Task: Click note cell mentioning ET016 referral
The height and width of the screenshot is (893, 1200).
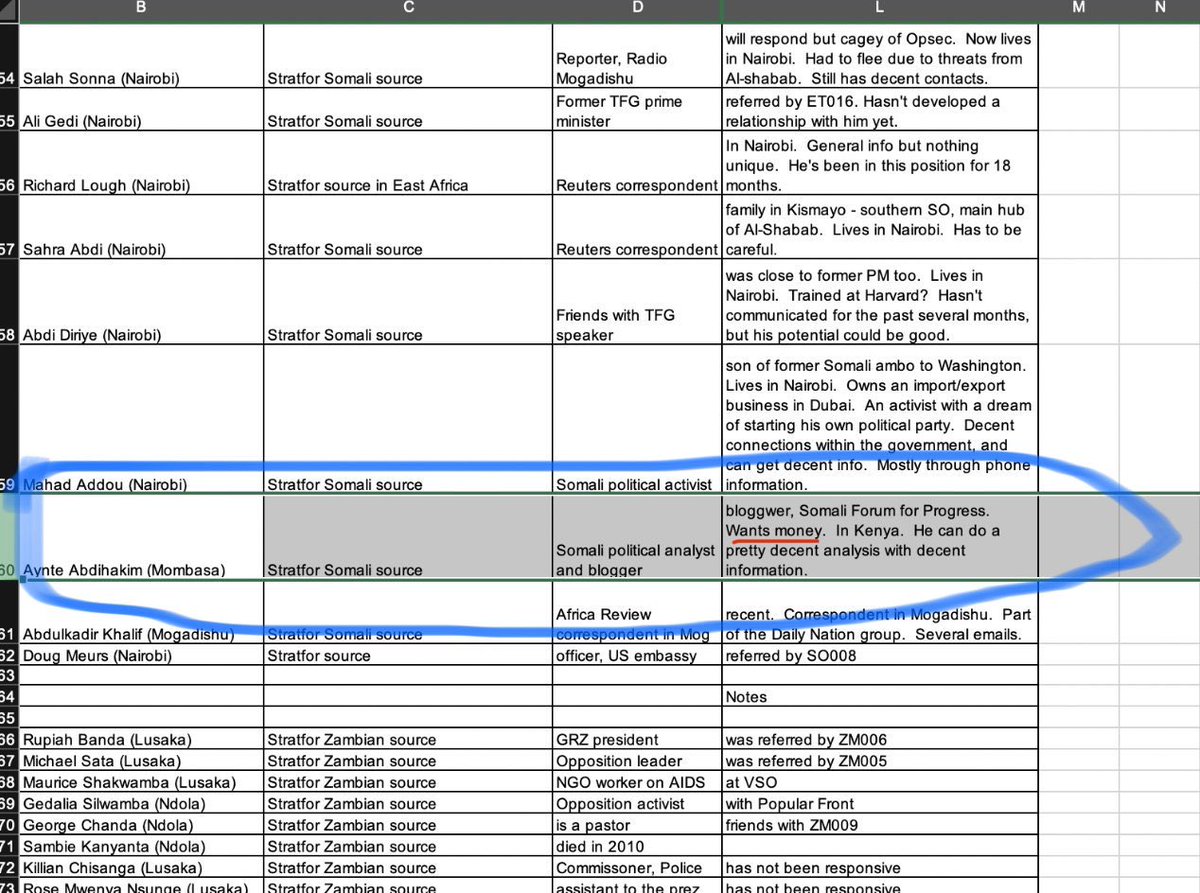Action: [x=879, y=111]
